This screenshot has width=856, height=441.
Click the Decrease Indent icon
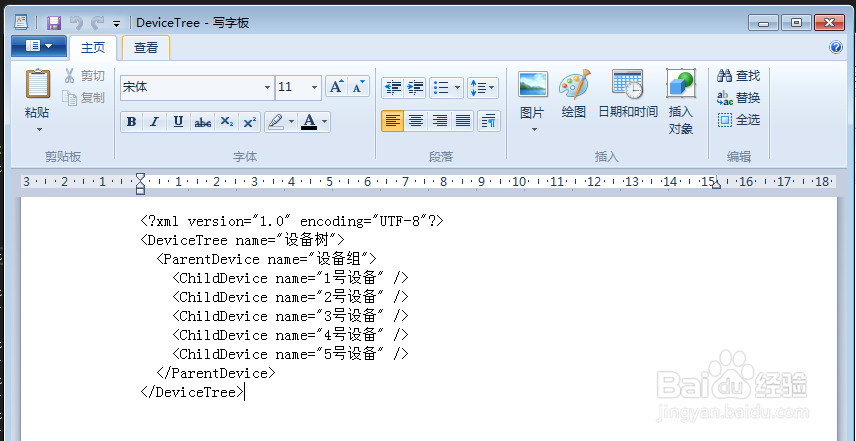(x=393, y=87)
